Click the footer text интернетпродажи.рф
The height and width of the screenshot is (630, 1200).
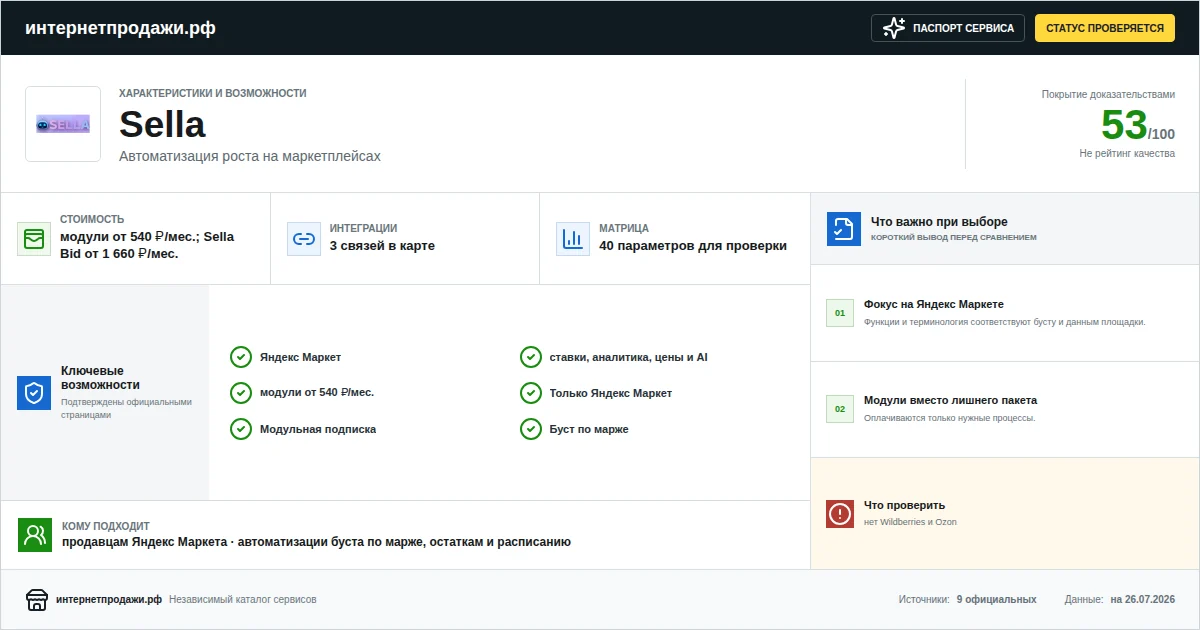109,600
